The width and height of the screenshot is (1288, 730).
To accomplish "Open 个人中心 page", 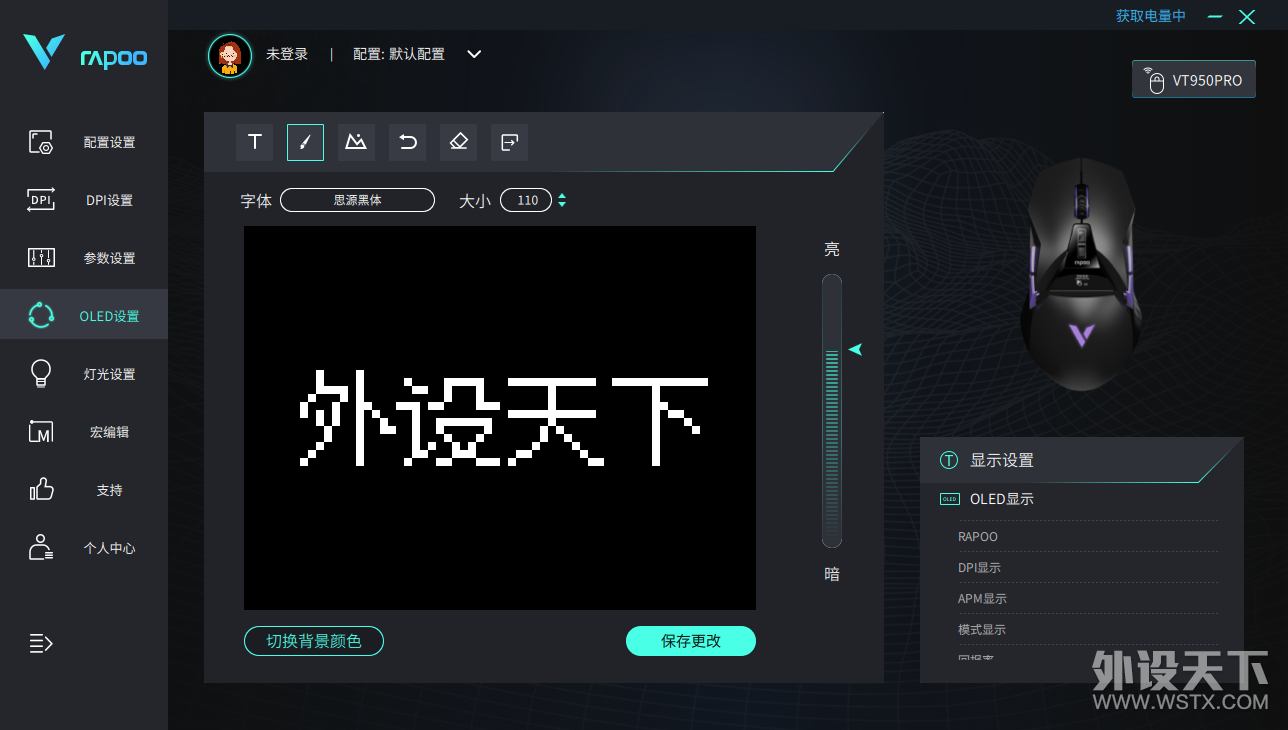I will click(x=109, y=549).
